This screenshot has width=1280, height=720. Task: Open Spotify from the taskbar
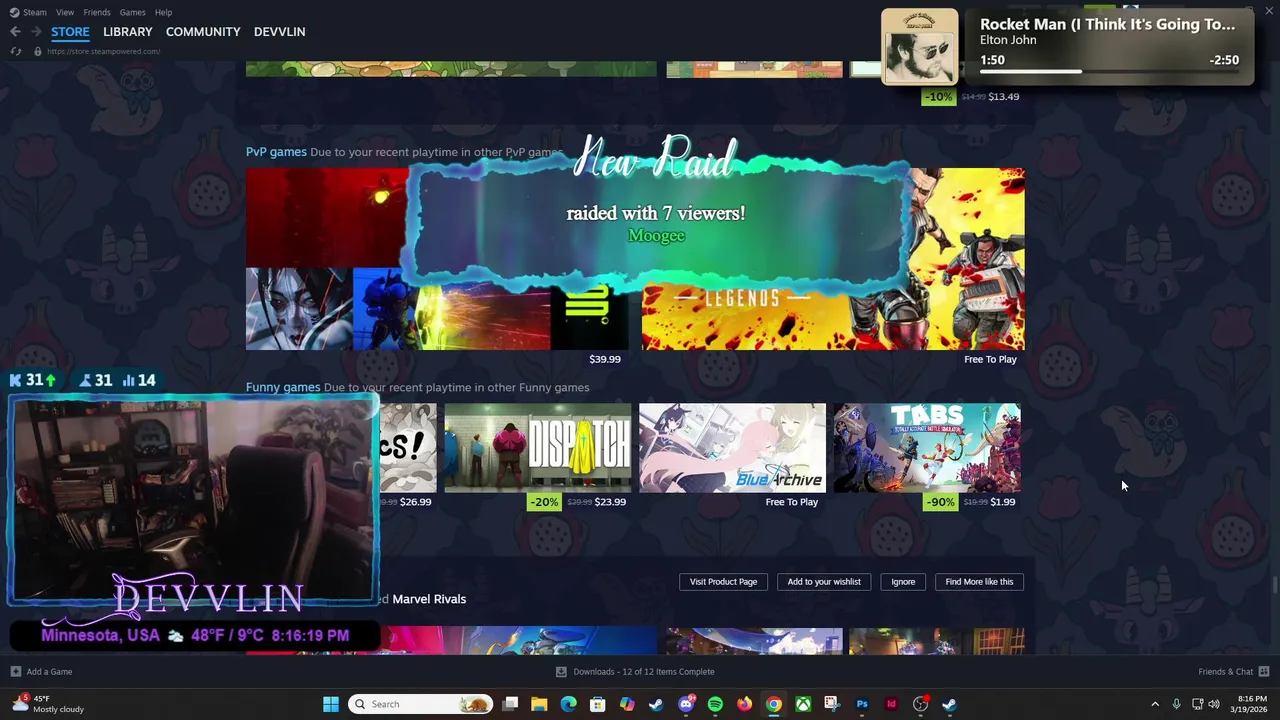715,704
